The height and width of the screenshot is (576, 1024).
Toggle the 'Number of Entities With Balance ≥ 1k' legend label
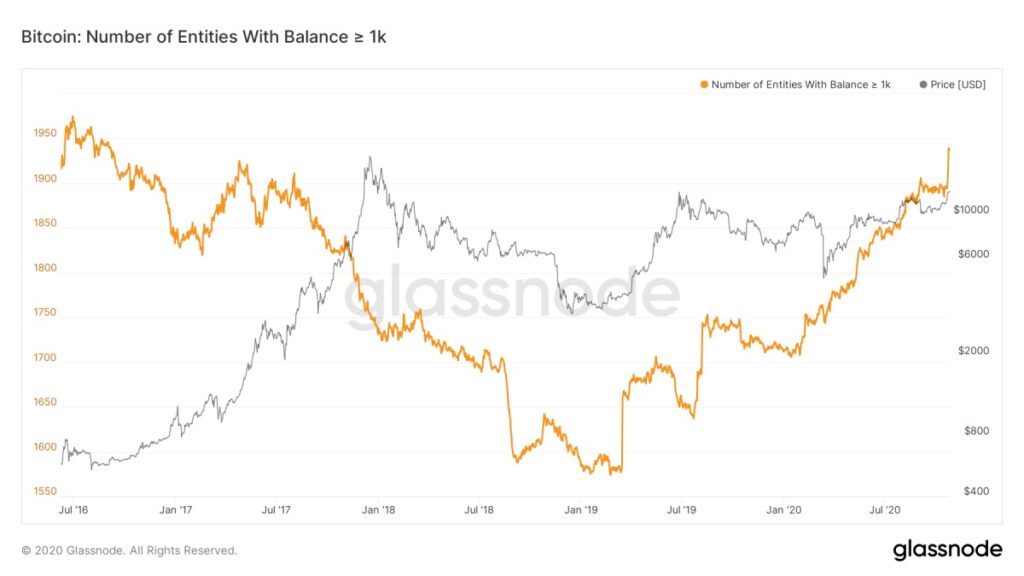click(x=800, y=85)
